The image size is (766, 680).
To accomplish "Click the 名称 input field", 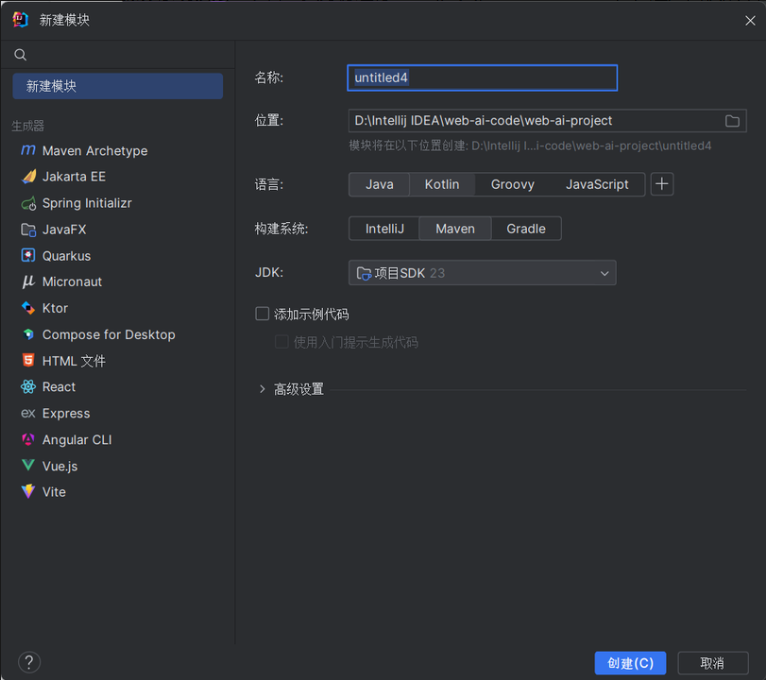I will (482, 78).
